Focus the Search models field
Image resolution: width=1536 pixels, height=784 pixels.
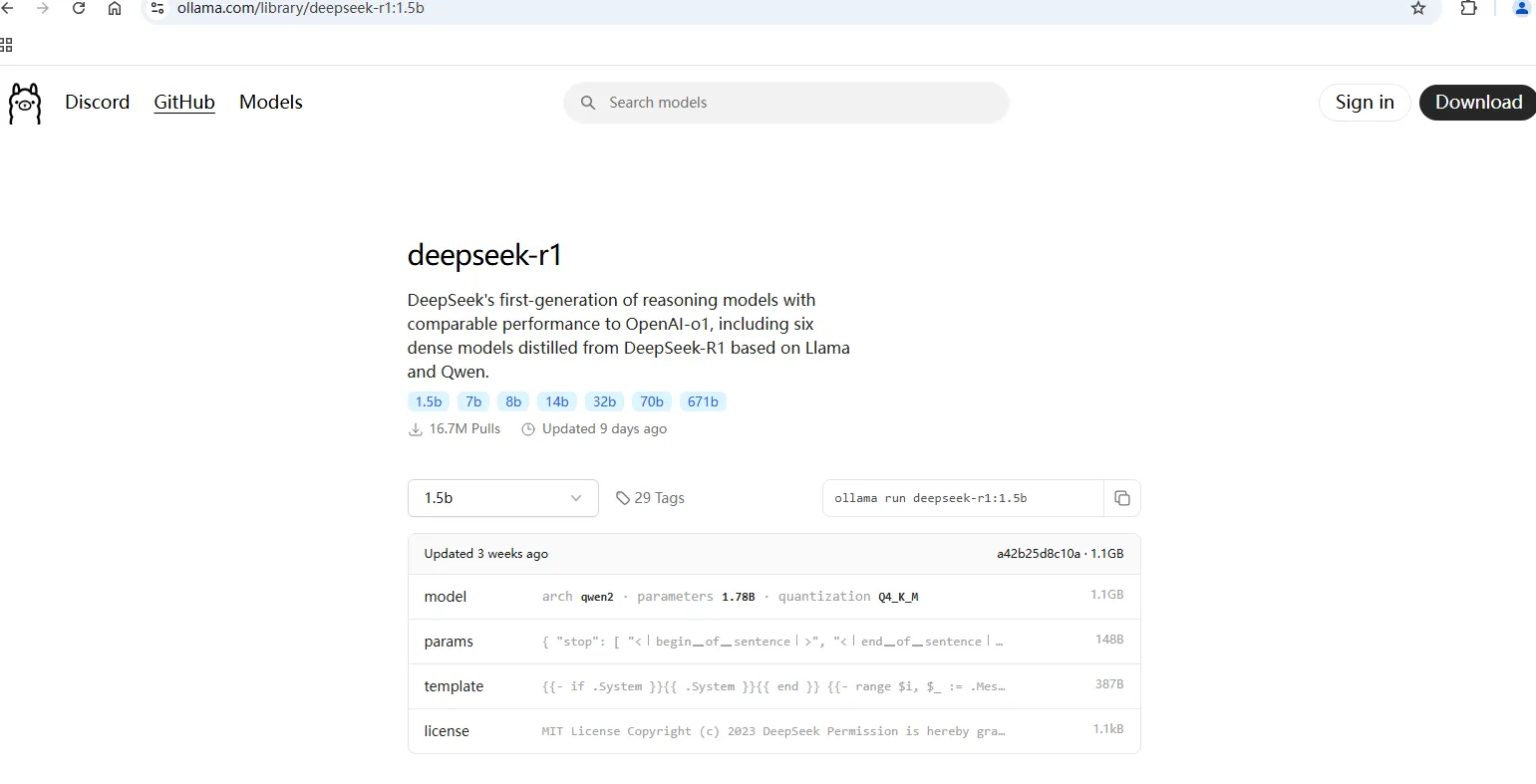pyautogui.click(x=786, y=103)
